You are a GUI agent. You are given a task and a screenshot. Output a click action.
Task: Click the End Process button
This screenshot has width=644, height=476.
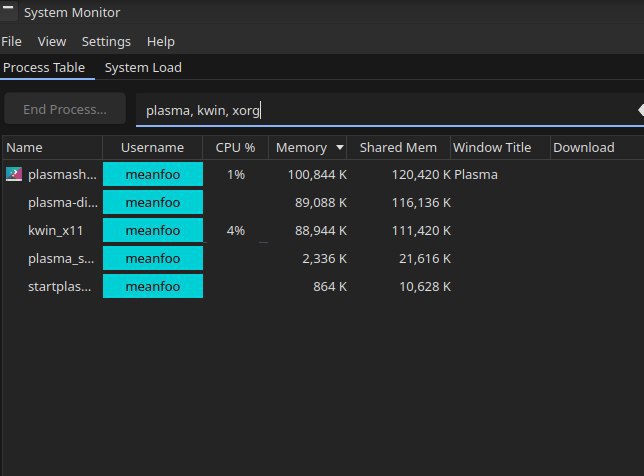(65, 109)
